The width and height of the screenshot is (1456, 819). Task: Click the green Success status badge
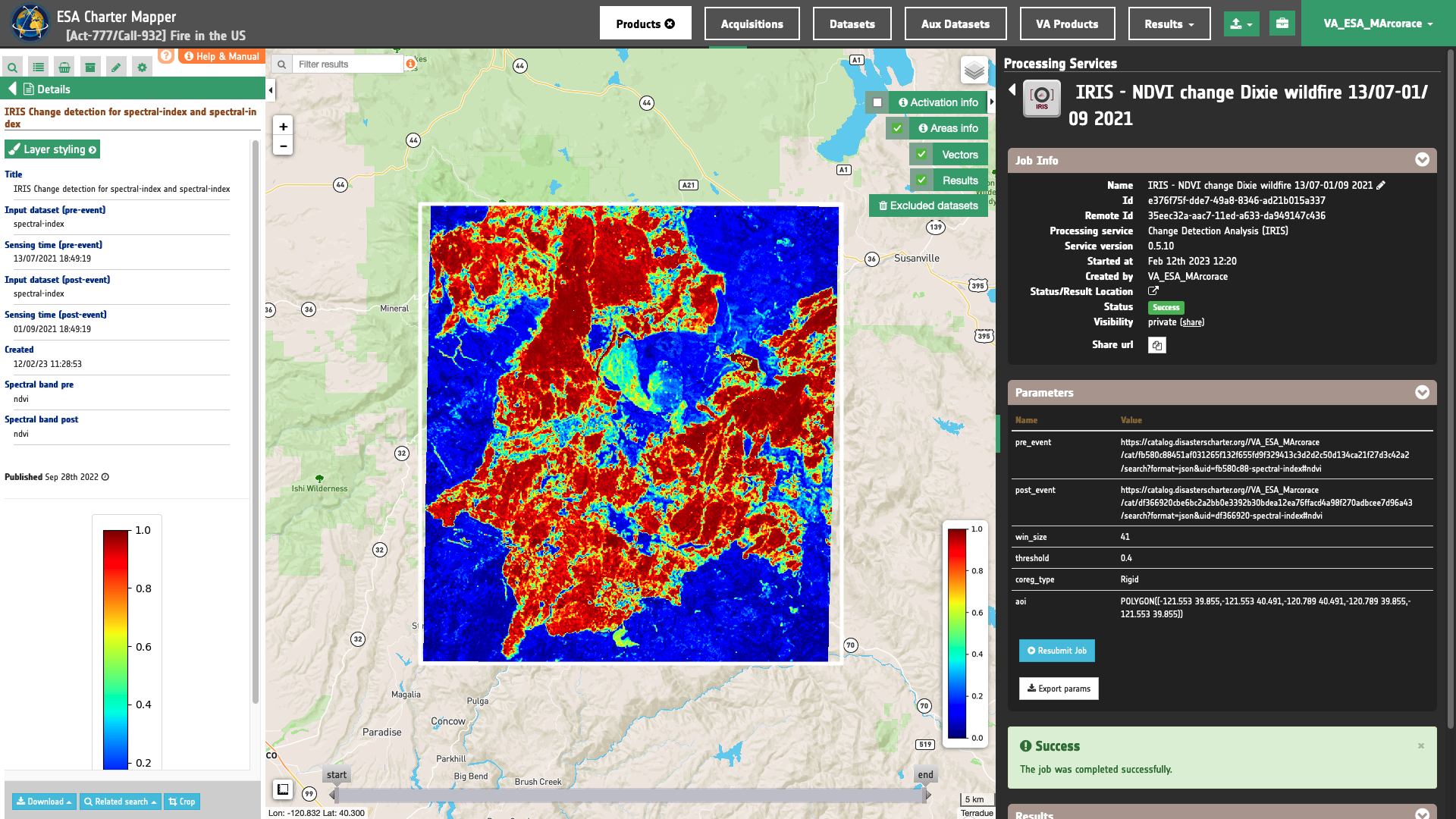1166,307
